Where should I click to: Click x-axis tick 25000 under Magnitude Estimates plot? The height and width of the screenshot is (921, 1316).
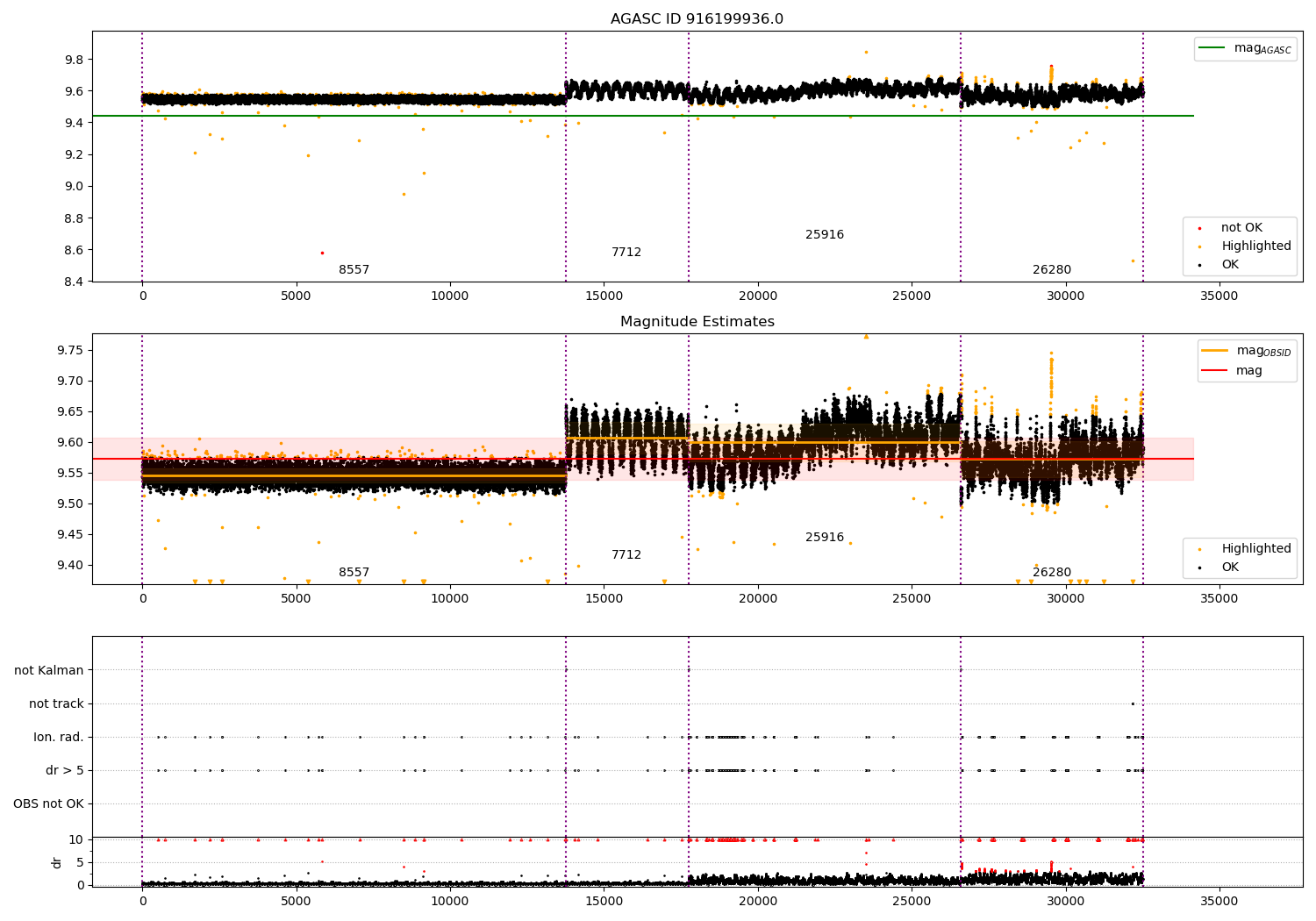pos(912,599)
